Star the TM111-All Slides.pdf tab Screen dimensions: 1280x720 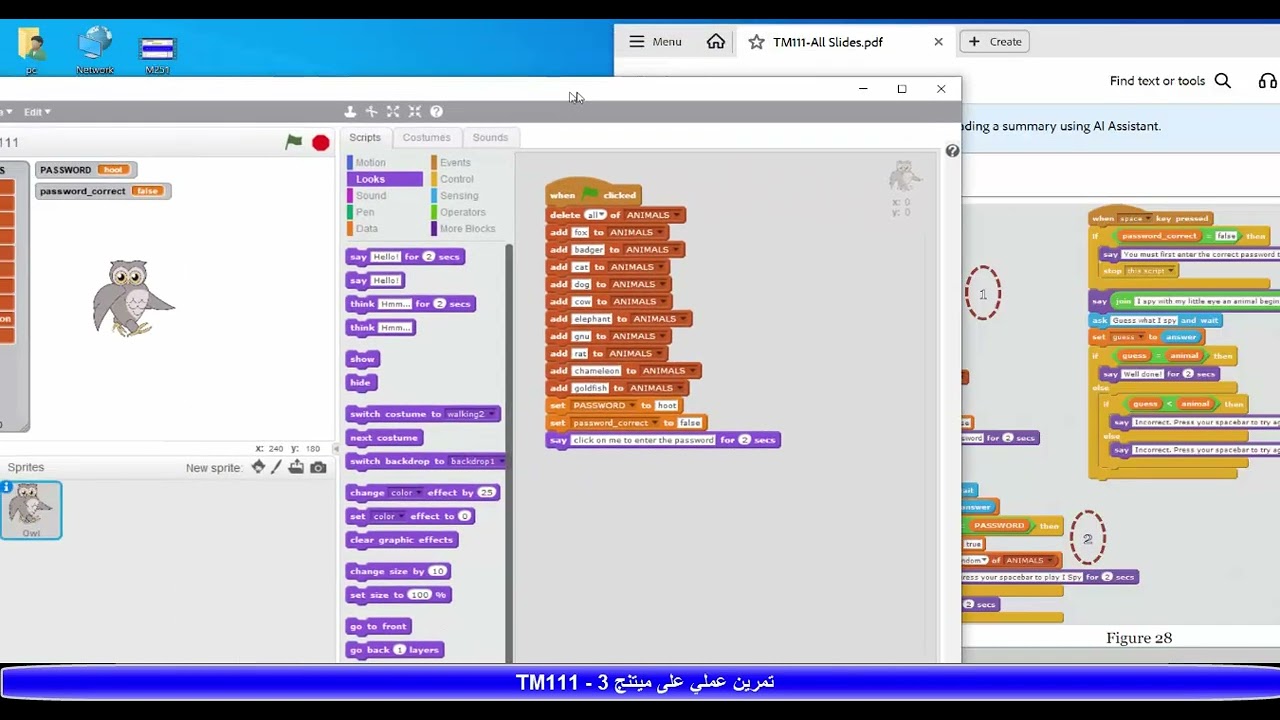(756, 42)
